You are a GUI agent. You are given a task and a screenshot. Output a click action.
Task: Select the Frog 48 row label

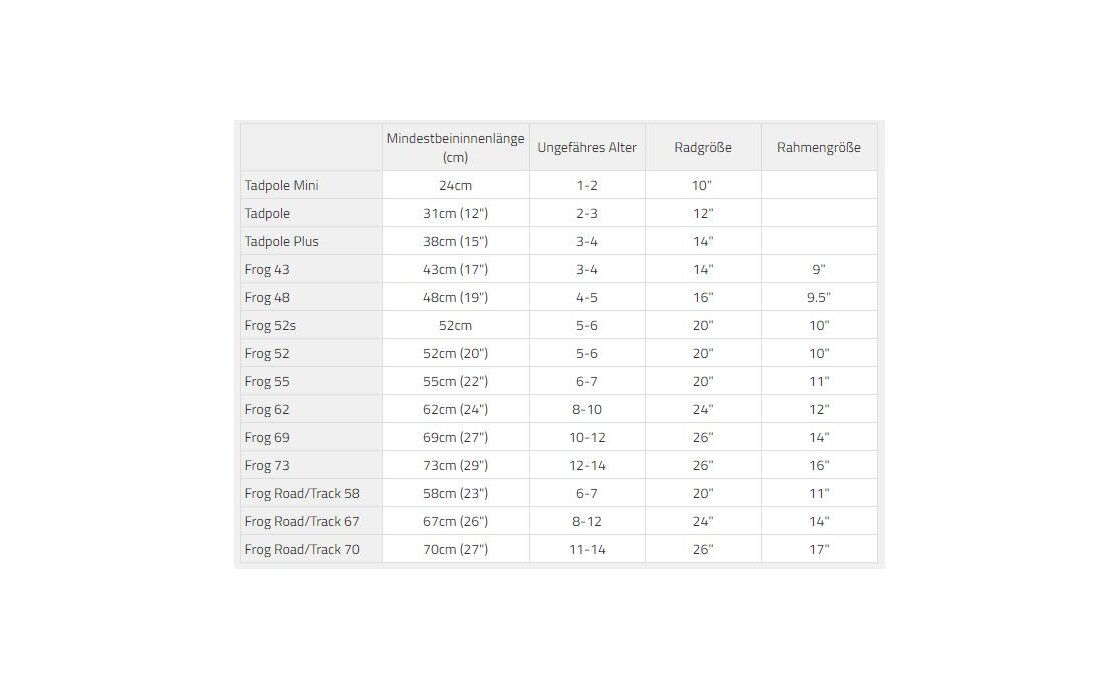[267, 297]
